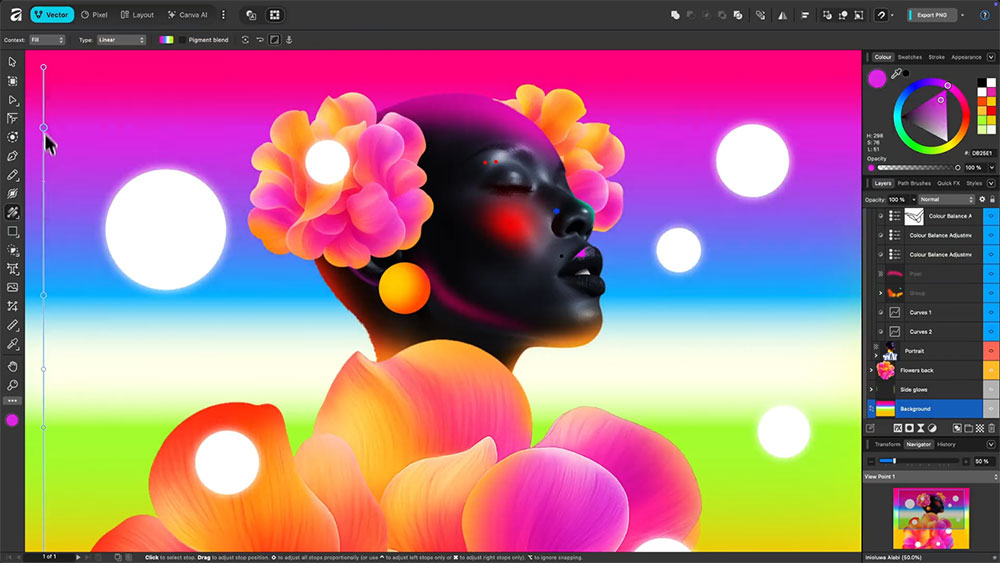Select the Rectangle shape tool
1000x563 pixels.
pos(12,231)
